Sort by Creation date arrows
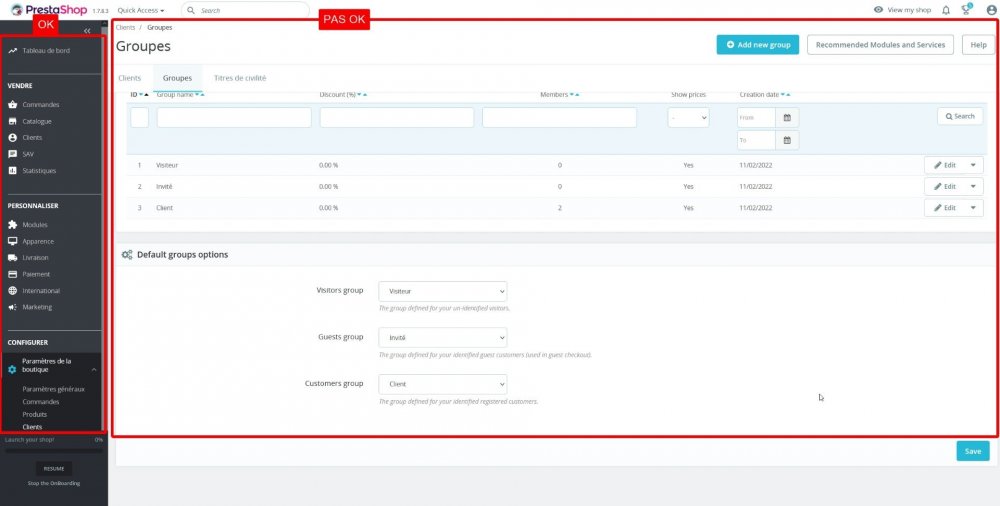The width and height of the screenshot is (1000, 506). pos(786,94)
